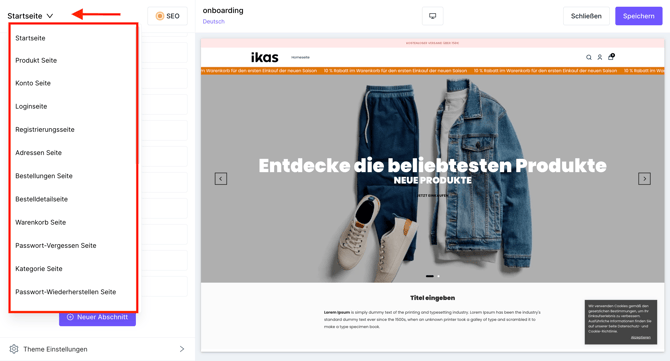Open the shopping bag icon in header

[x=611, y=56]
